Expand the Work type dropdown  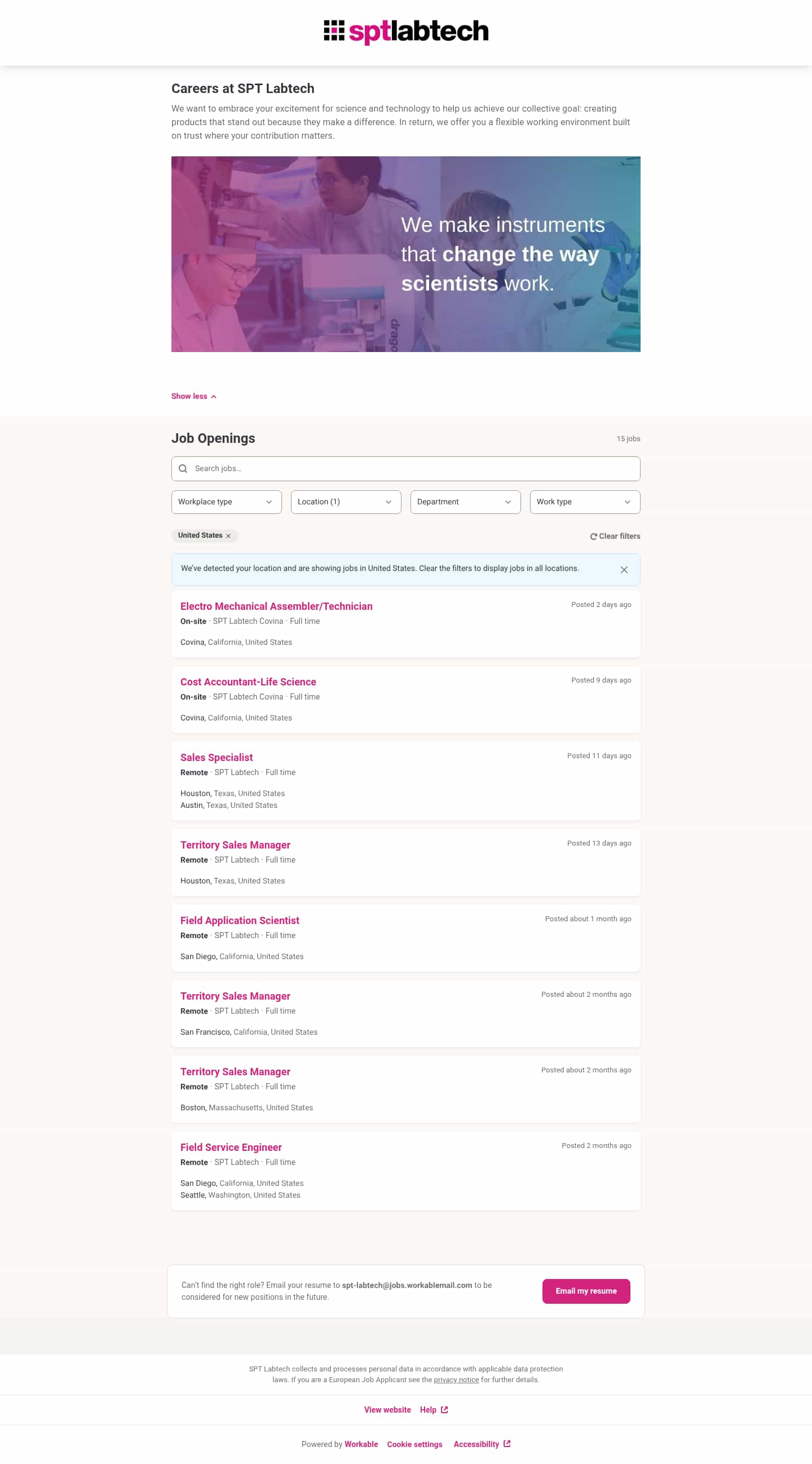(585, 502)
